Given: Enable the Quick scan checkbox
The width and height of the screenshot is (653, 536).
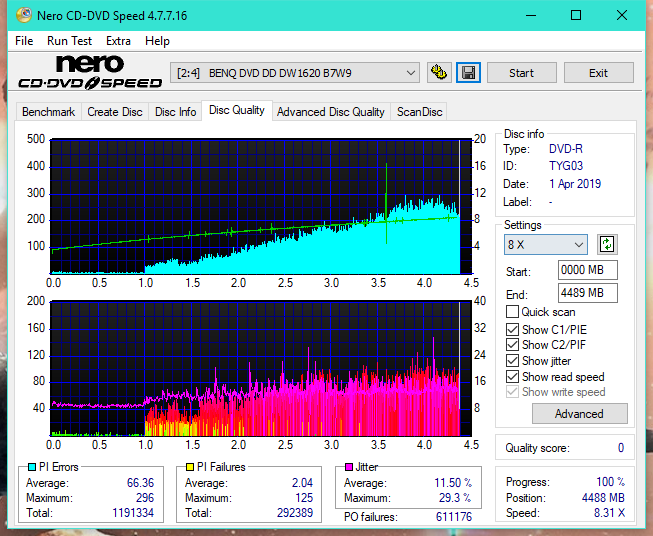Looking at the screenshot, I should (512, 312).
